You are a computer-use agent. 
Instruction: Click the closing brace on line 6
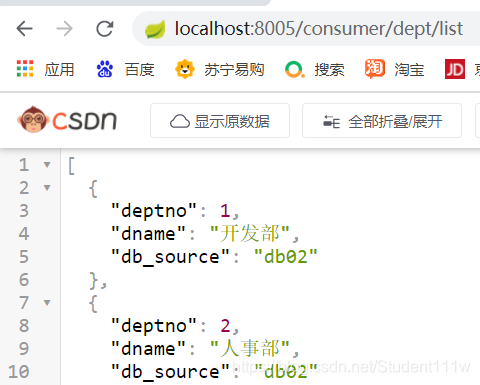[93, 281]
